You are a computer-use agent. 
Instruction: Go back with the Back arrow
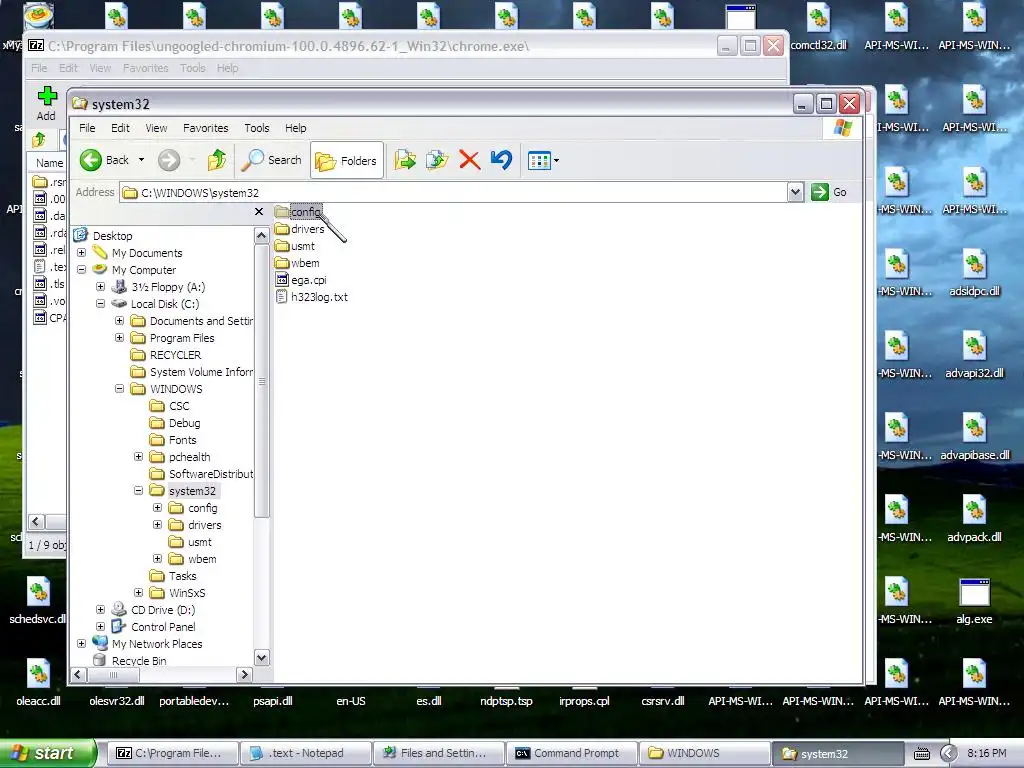point(104,160)
